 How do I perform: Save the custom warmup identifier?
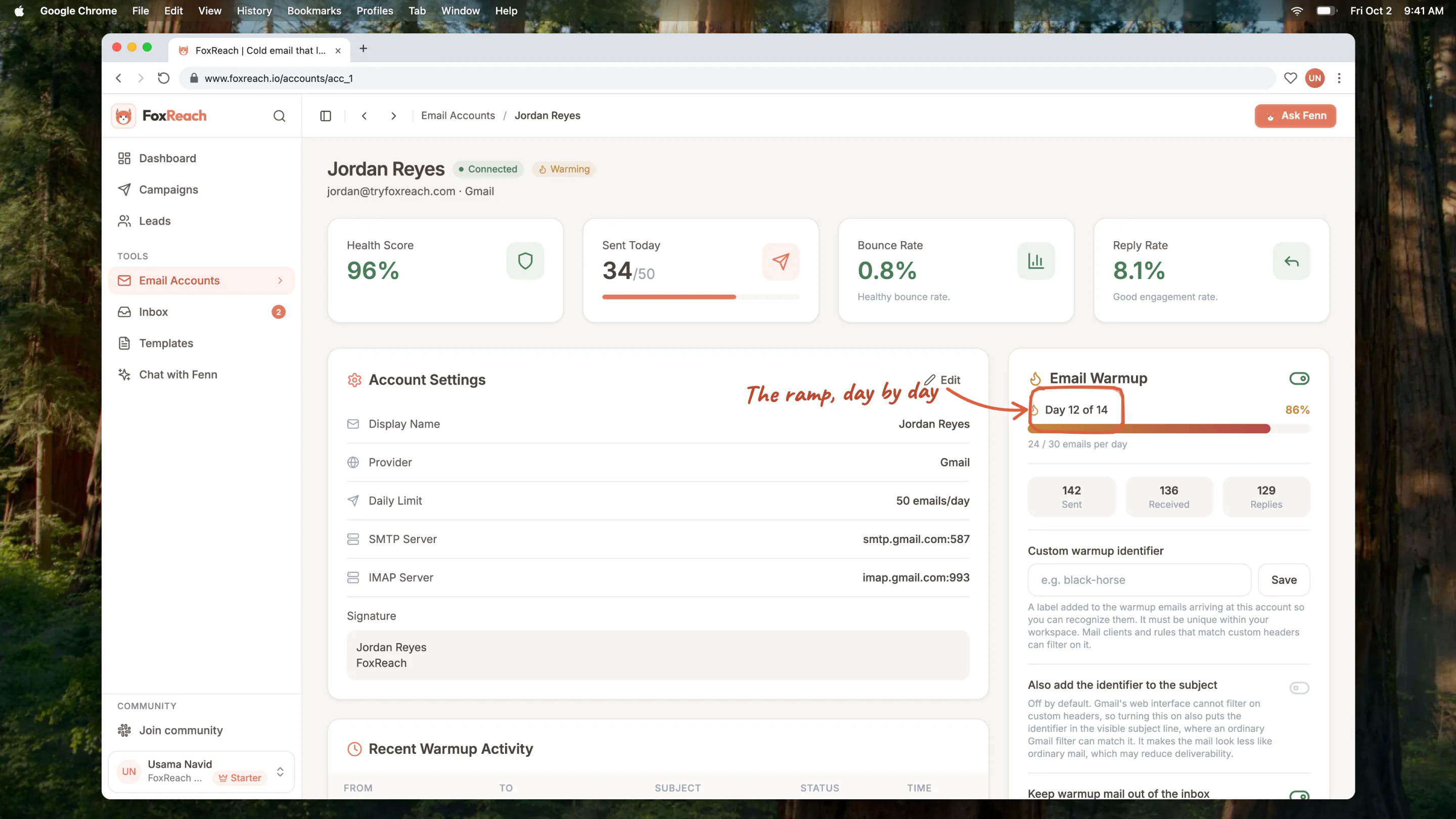1284,580
